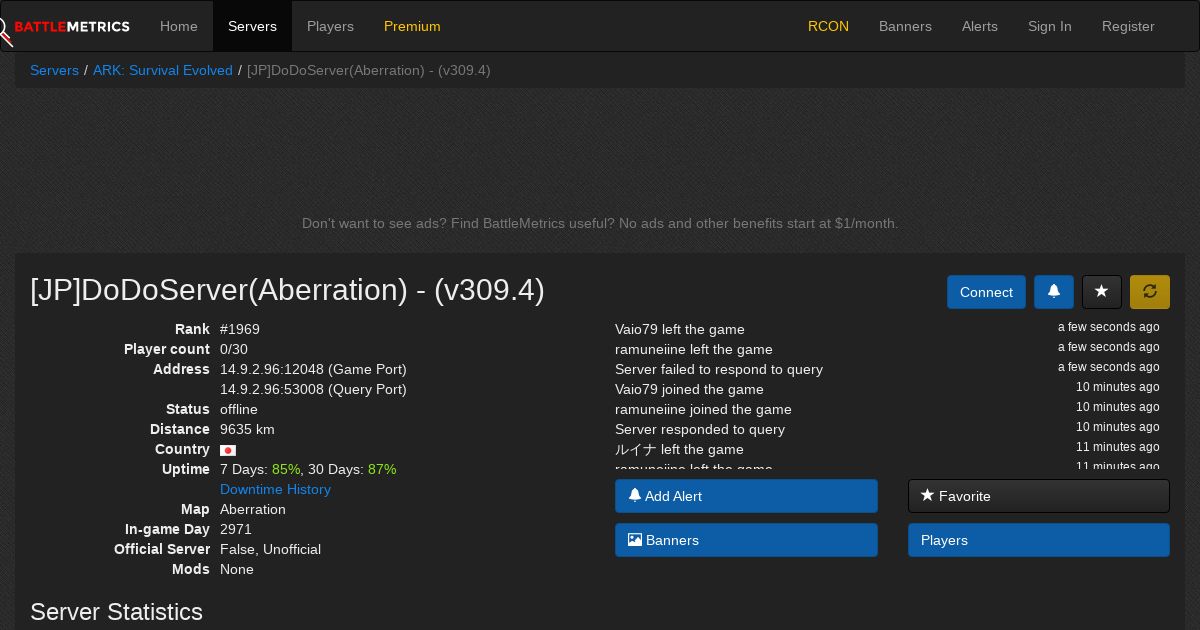Click the ARK: Survival Evolved breadcrumb
Screen dimensions: 1200x630
tap(163, 70)
